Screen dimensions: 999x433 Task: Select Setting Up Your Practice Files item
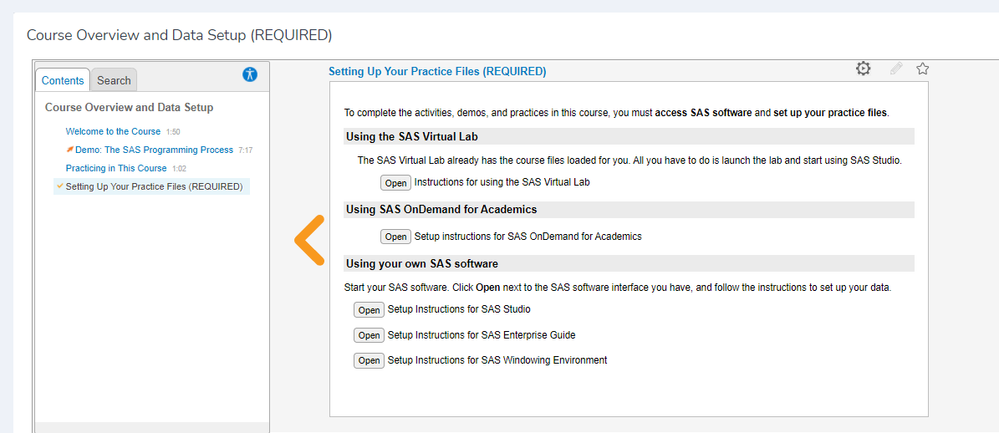(154, 186)
